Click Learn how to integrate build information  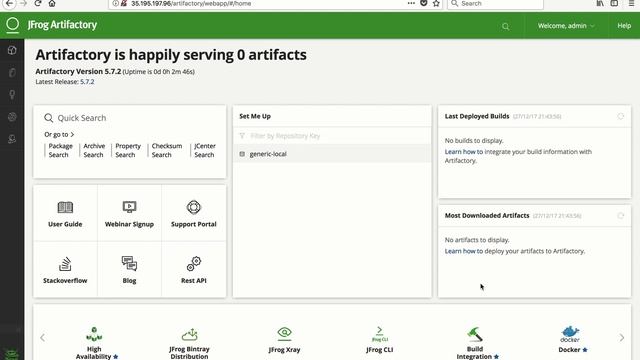(x=464, y=151)
